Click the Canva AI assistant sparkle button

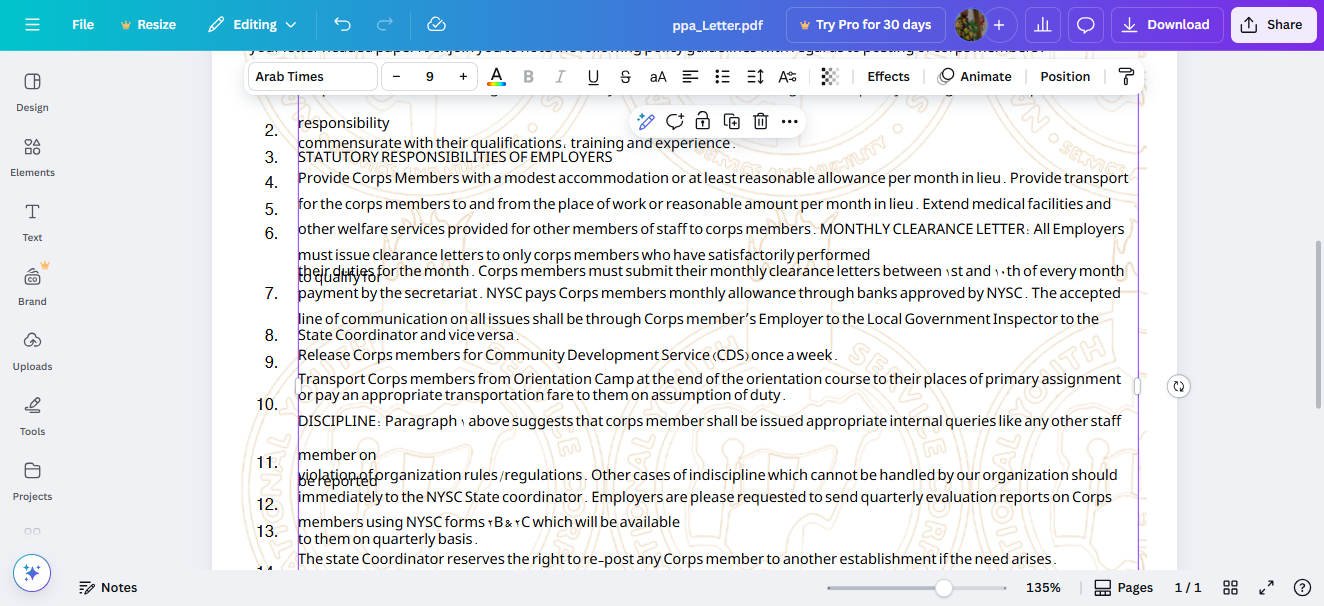[32, 573]
